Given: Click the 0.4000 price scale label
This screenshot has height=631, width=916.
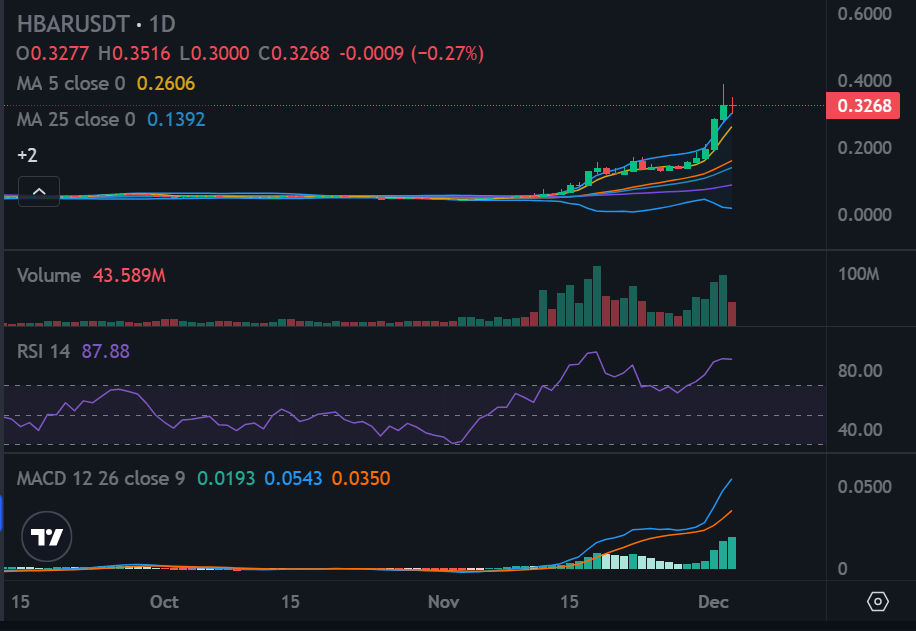Looking at the screenshot, I should [x=865, y=81].
